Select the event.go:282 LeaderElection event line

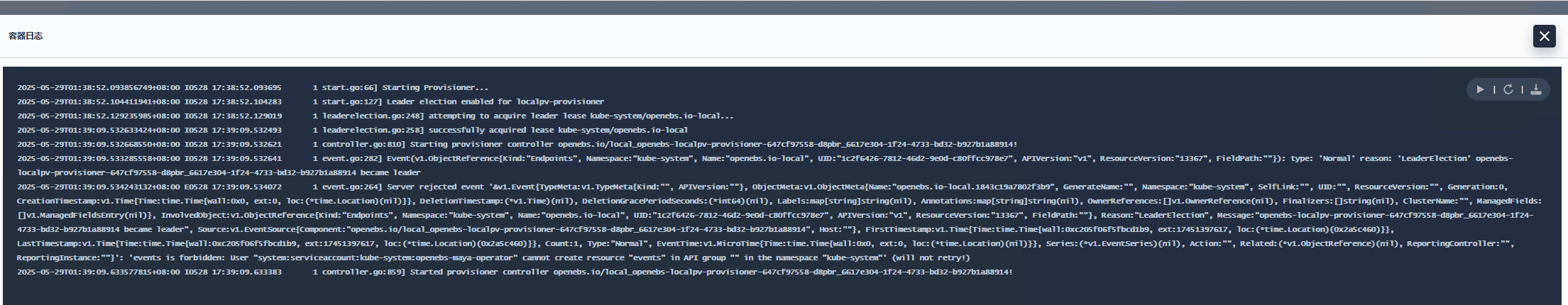[x=765, y=165]
